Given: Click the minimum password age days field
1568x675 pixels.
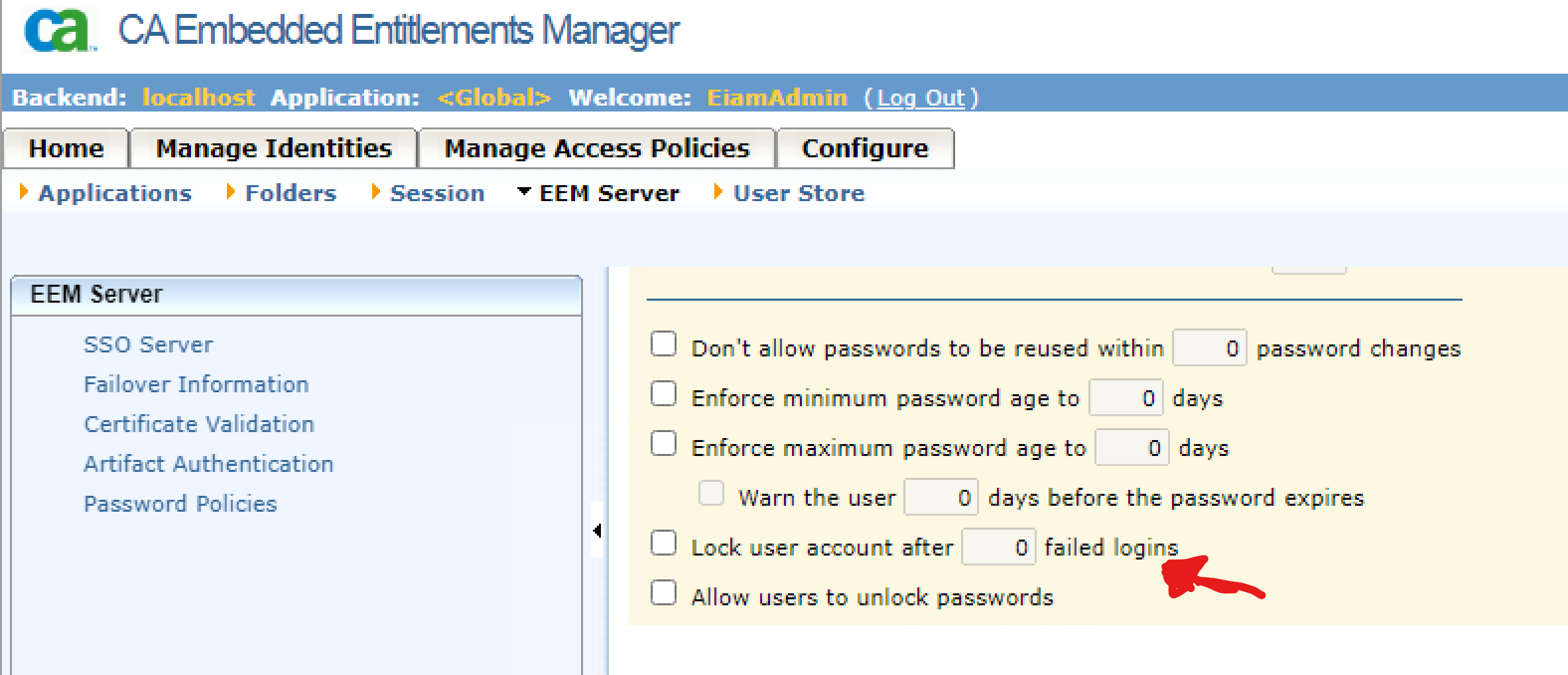Looking at the screenshot, I should [1125, 398].
